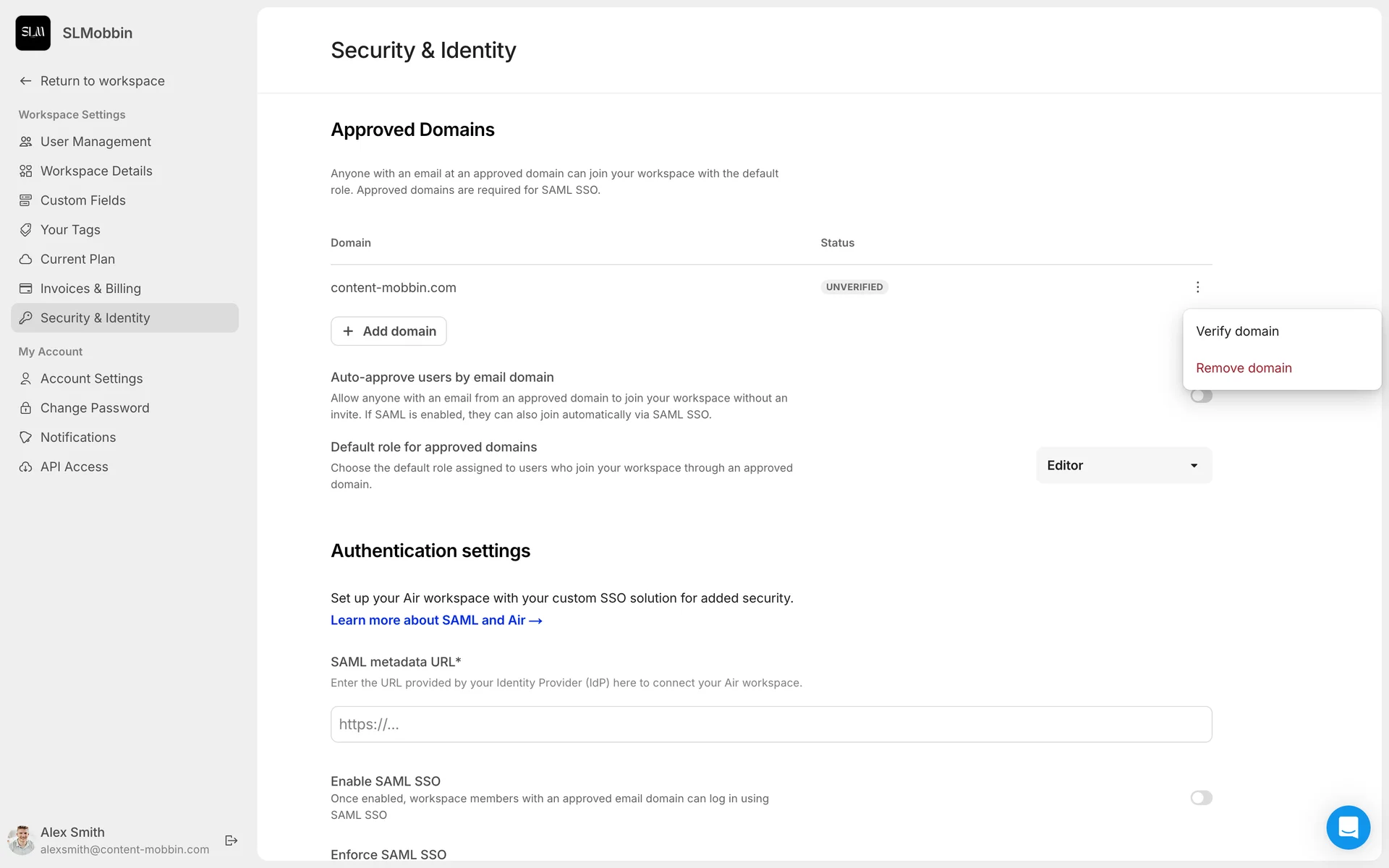Click the Add domain button
1389x868 pixels.
click(388, 331)
